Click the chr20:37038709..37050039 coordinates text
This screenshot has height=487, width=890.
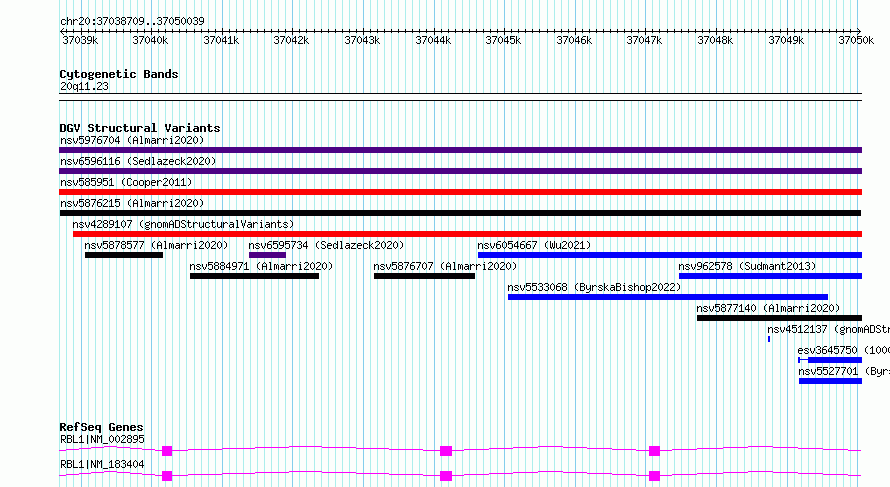click(132, 21)
